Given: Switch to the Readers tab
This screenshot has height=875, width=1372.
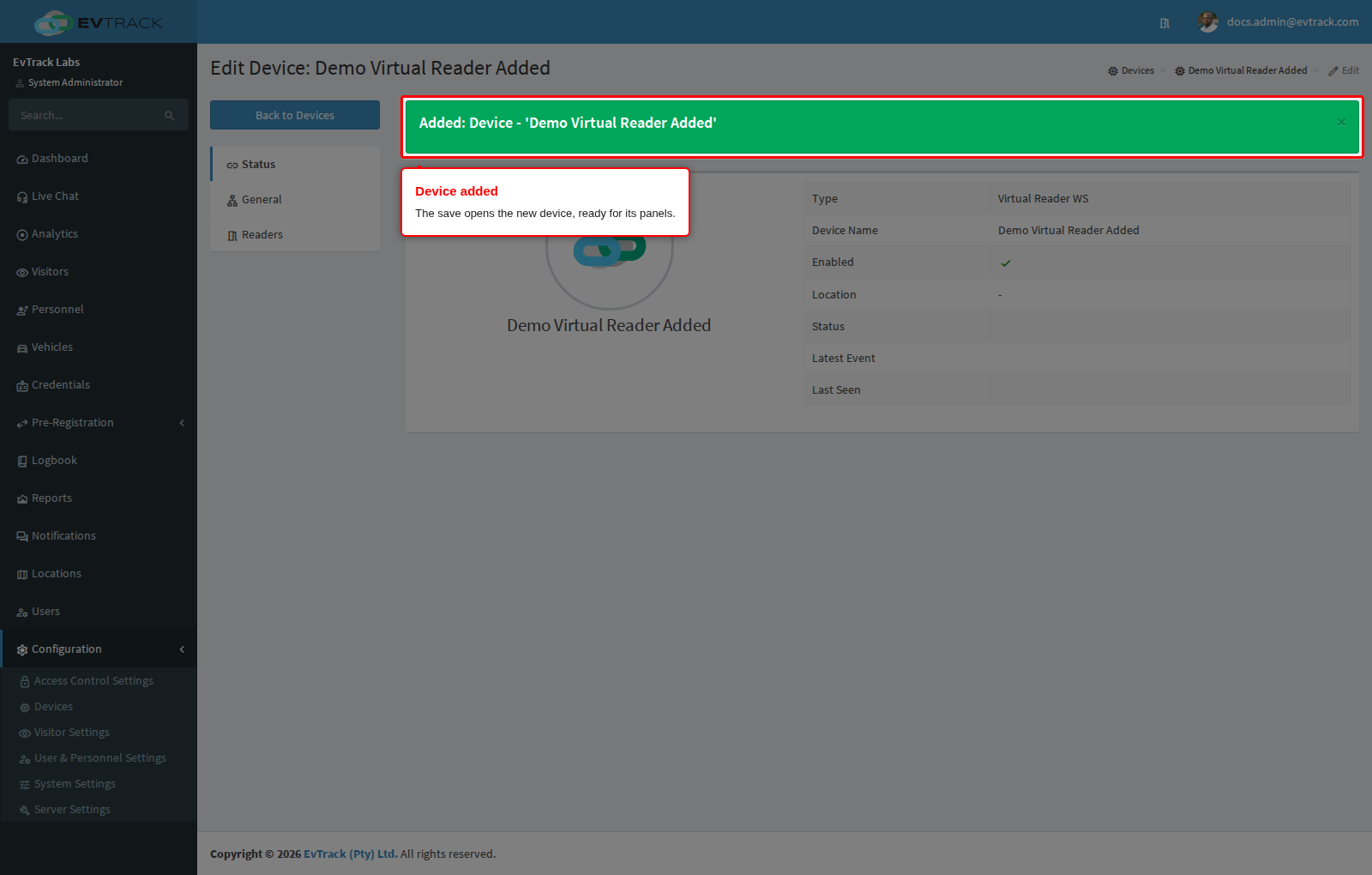Looking at the screenshot, I should pos(295,235).
